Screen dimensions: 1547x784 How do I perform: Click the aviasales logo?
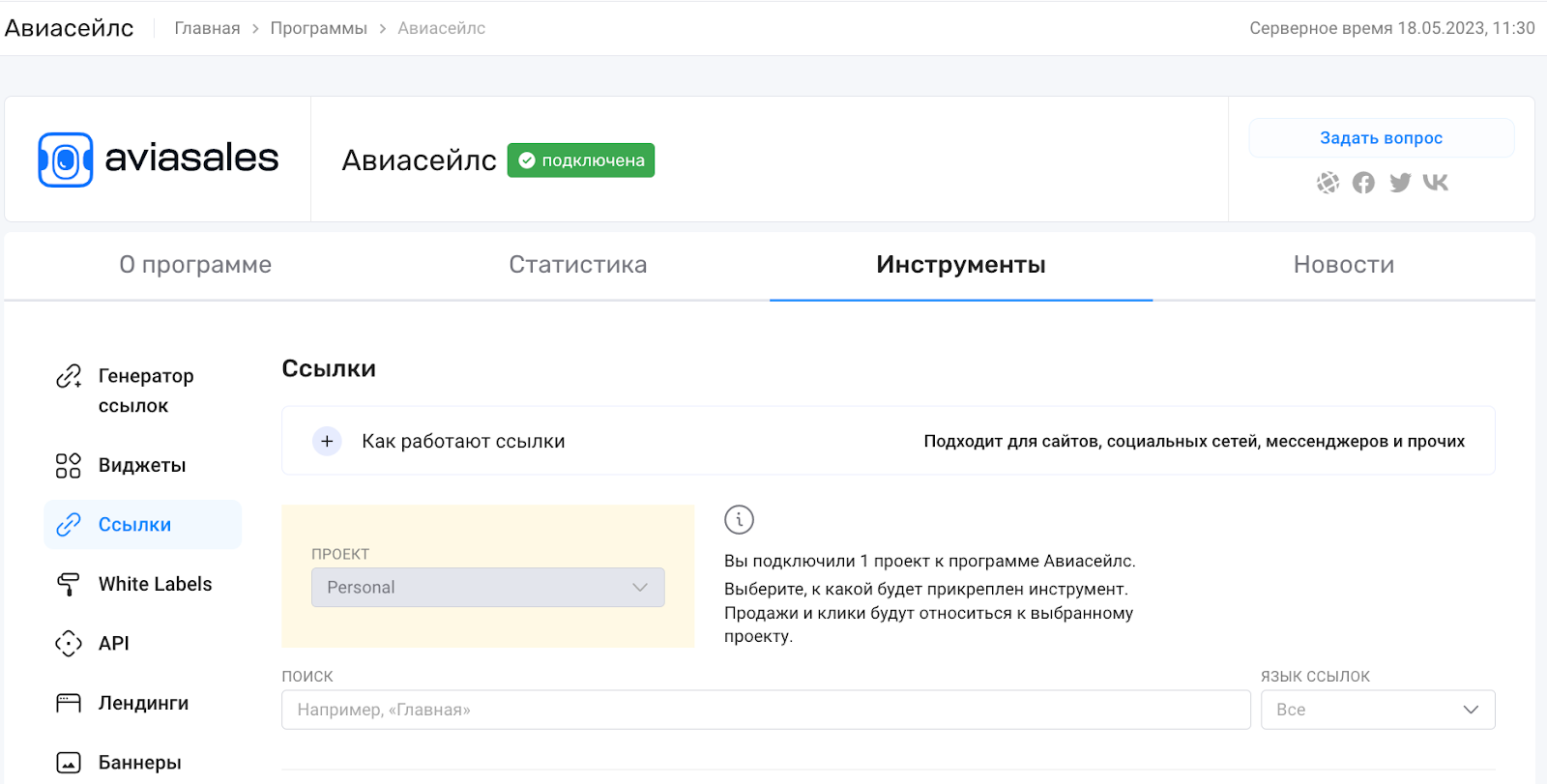(x=158, y=159)
